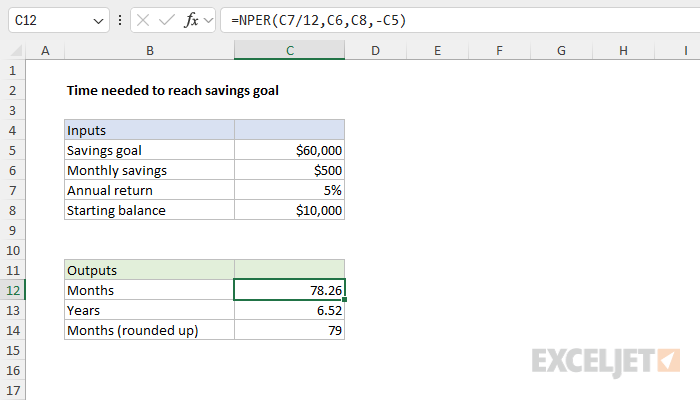The width and height of the screenshot is (700, 400).
Task: Select column H header
Action: pos(623,50)
